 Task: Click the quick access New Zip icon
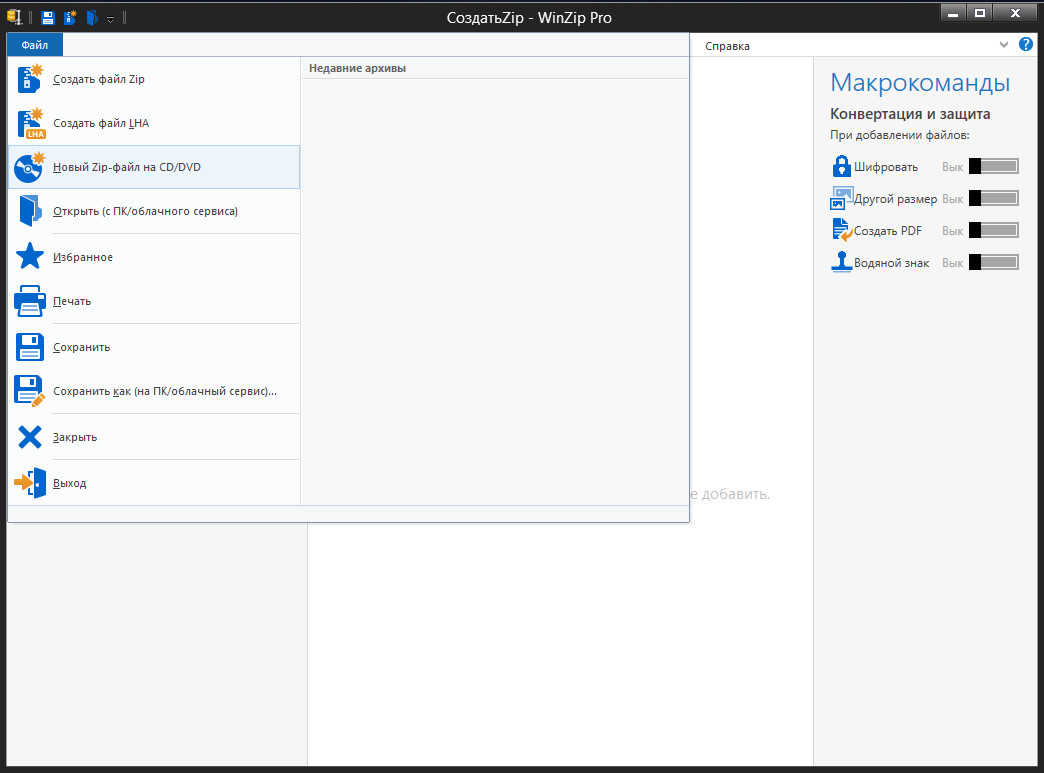pyautogui.click(x=70, y=17)
